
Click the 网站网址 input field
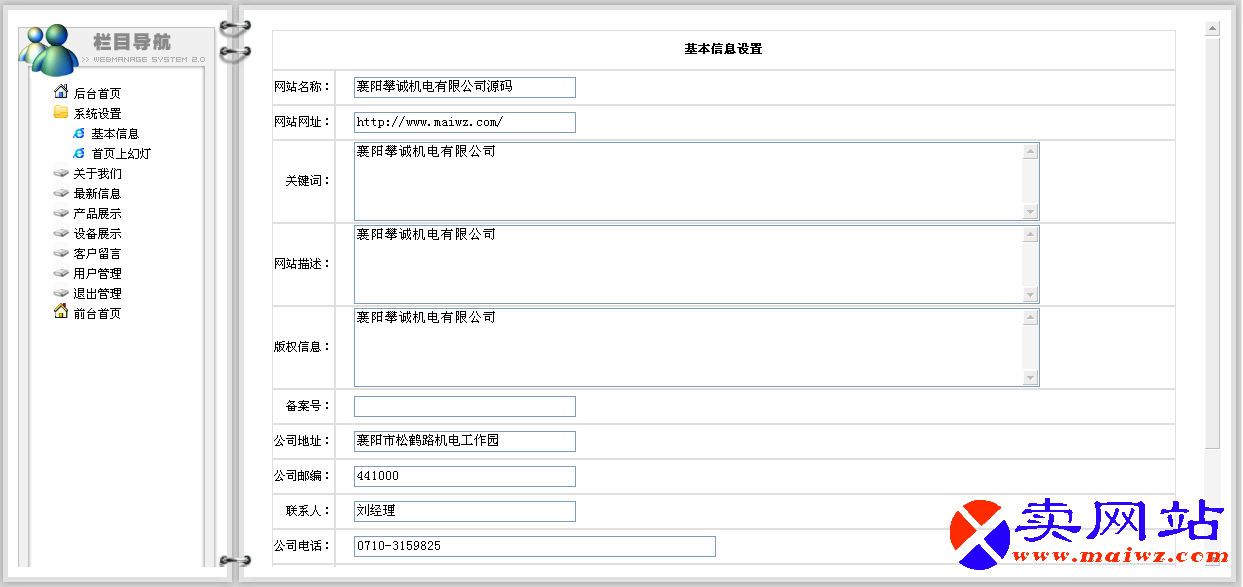click(465, 122)
